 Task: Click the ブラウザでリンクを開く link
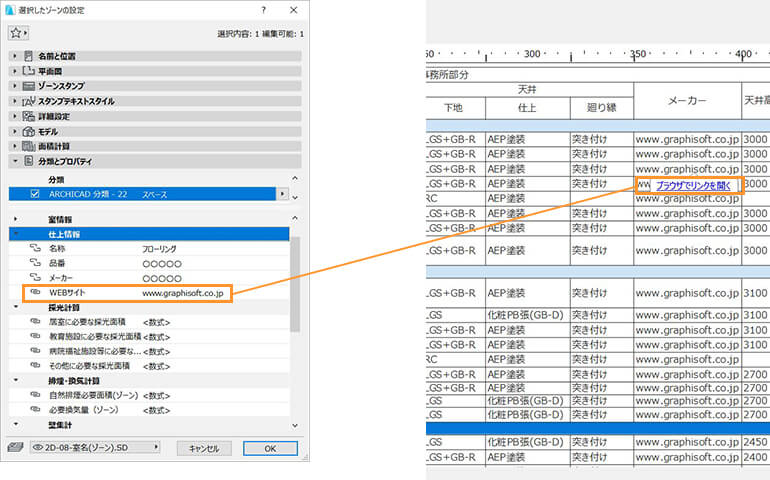[x=697, y=185]
